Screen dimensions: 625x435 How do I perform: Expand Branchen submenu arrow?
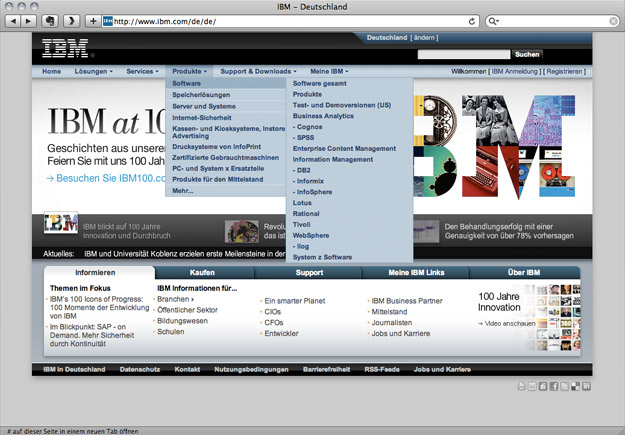193,299
